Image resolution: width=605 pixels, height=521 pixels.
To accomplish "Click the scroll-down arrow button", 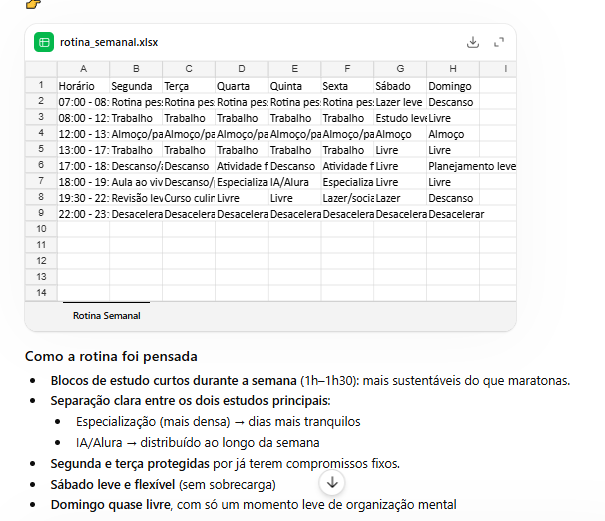I will [332, 482].
